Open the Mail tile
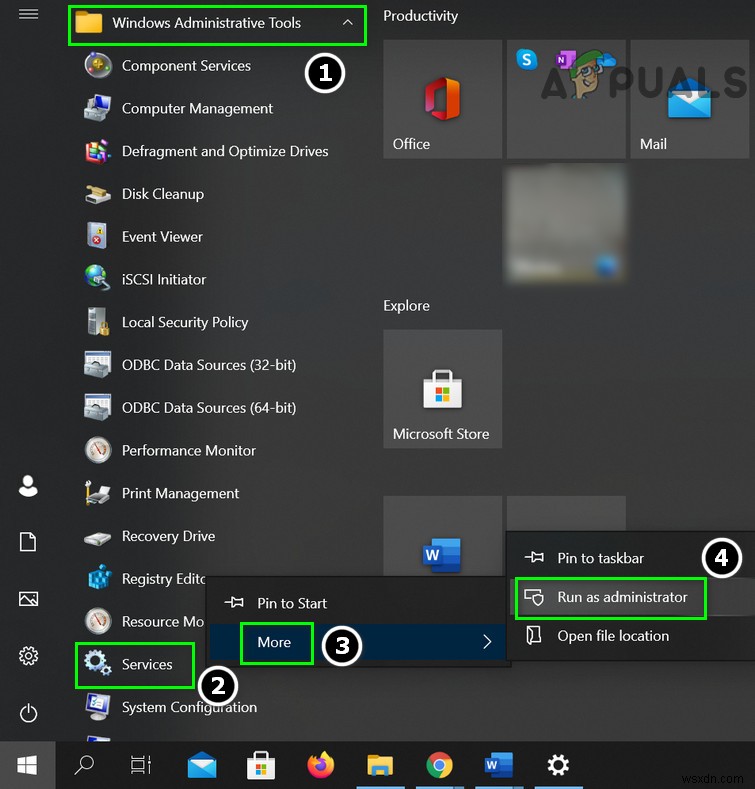 (x=690, y=99)
